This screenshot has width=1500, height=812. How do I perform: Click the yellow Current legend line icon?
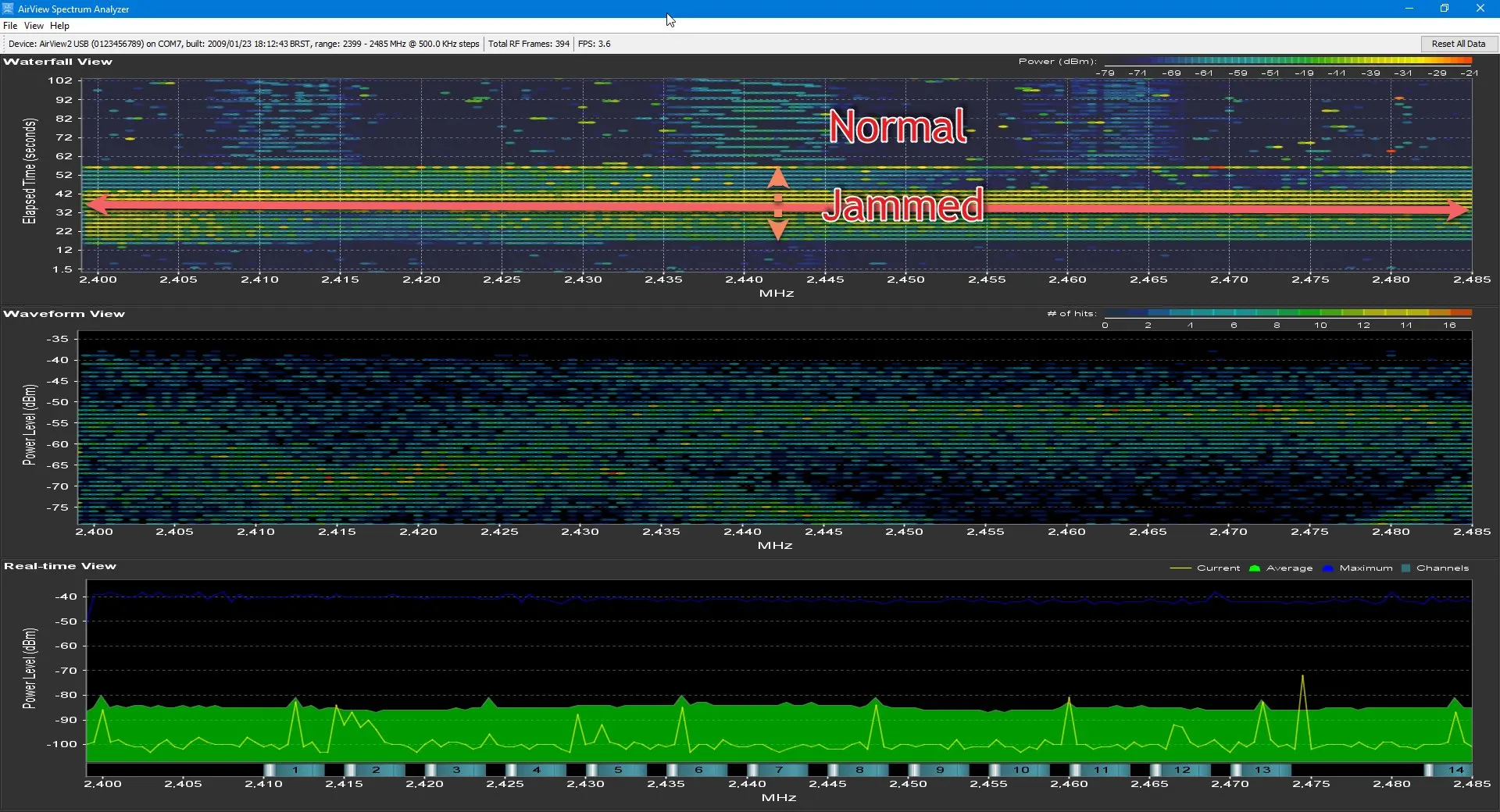click(1180, 568)
